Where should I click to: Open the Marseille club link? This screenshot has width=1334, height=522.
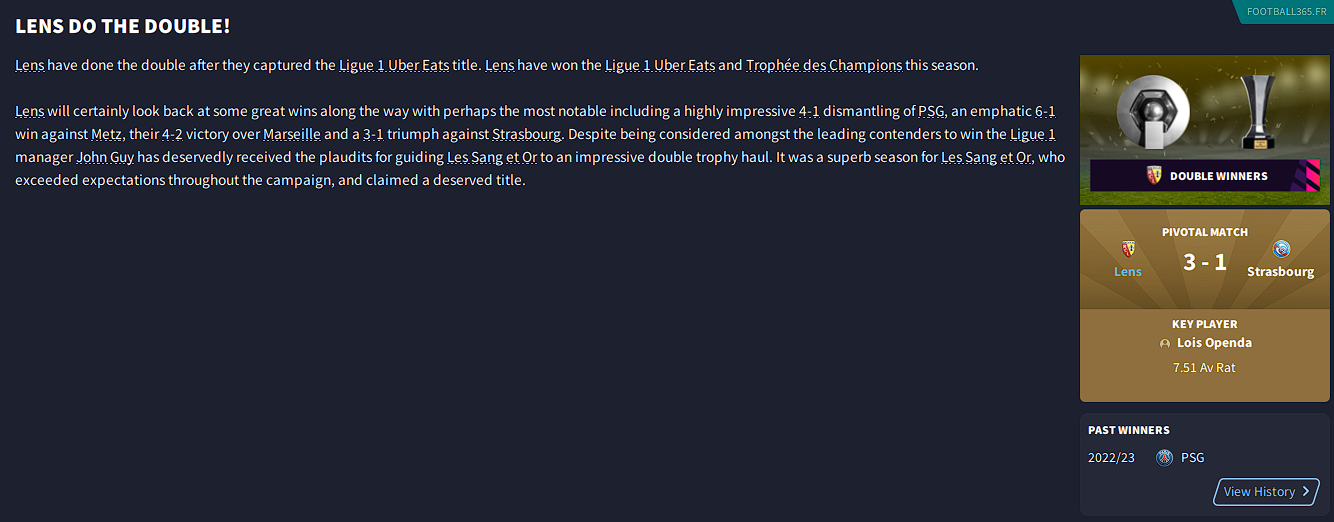(292, 134)
